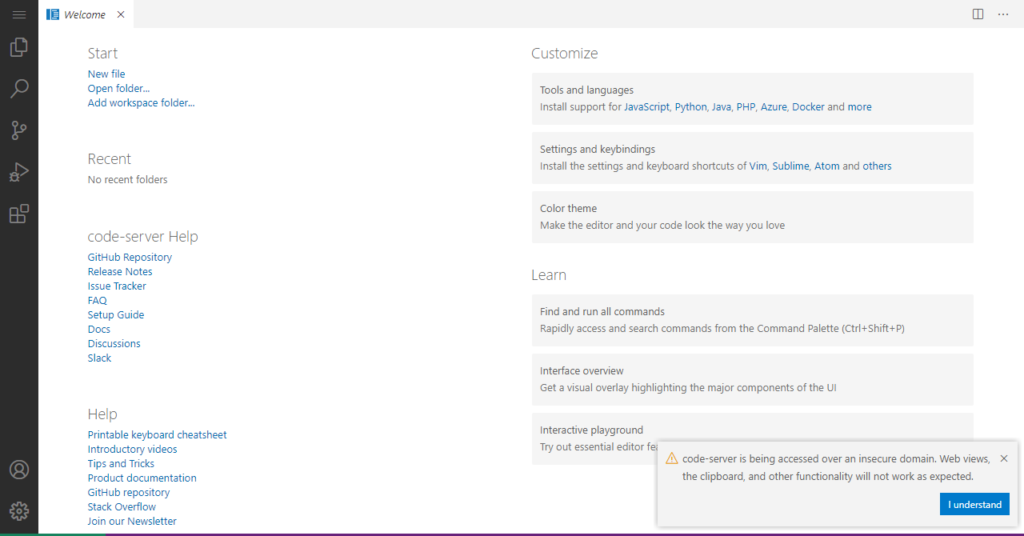Close the Welcome tab
This screenshot has width=1024, height=536.
pyautogui.click(x=121, y=15)
